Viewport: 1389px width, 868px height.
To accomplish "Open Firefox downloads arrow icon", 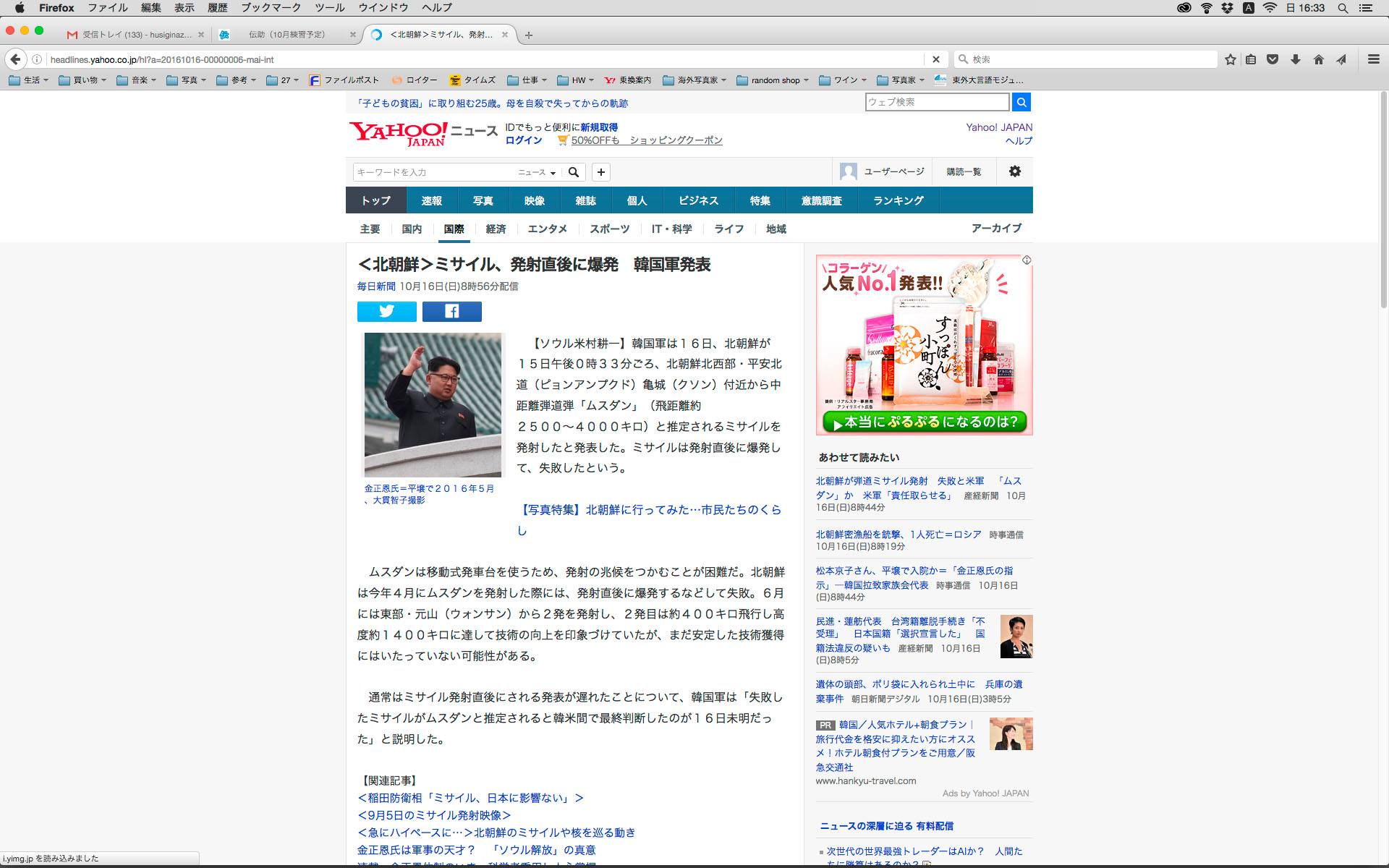I will pyautogui.click(x=1295, y=59).
